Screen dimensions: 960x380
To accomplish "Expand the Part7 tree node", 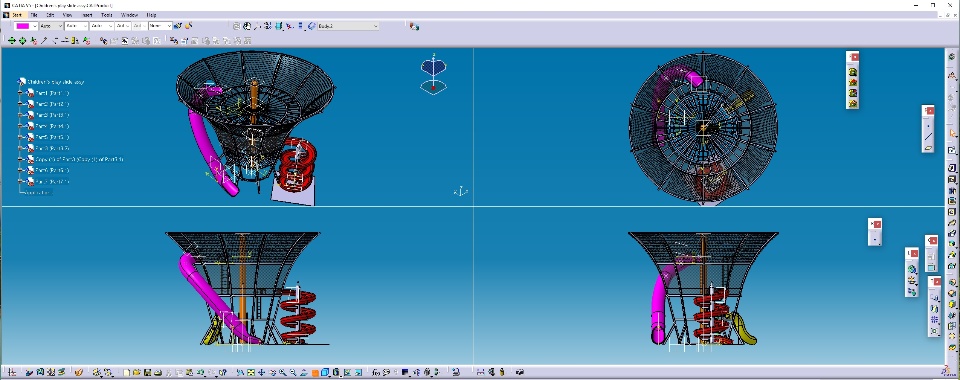I will [20, 181].
